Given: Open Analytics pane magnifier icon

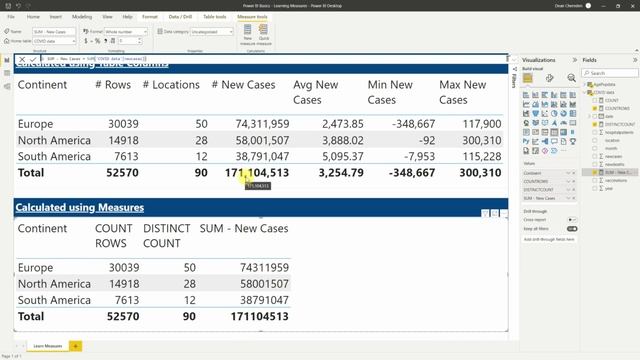Looking at the screenshot, I should [571, 78].
